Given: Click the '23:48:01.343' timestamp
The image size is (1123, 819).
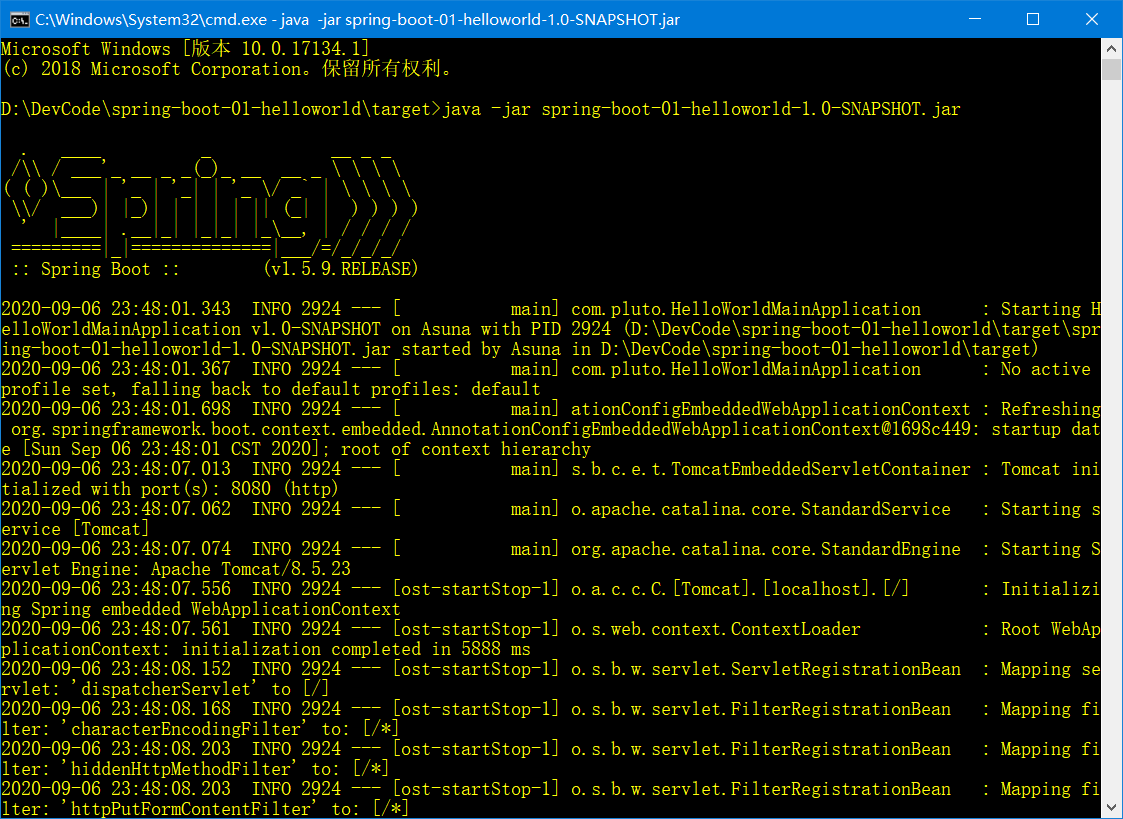Looking at the screenshot, I should click(x=171, y=309).
